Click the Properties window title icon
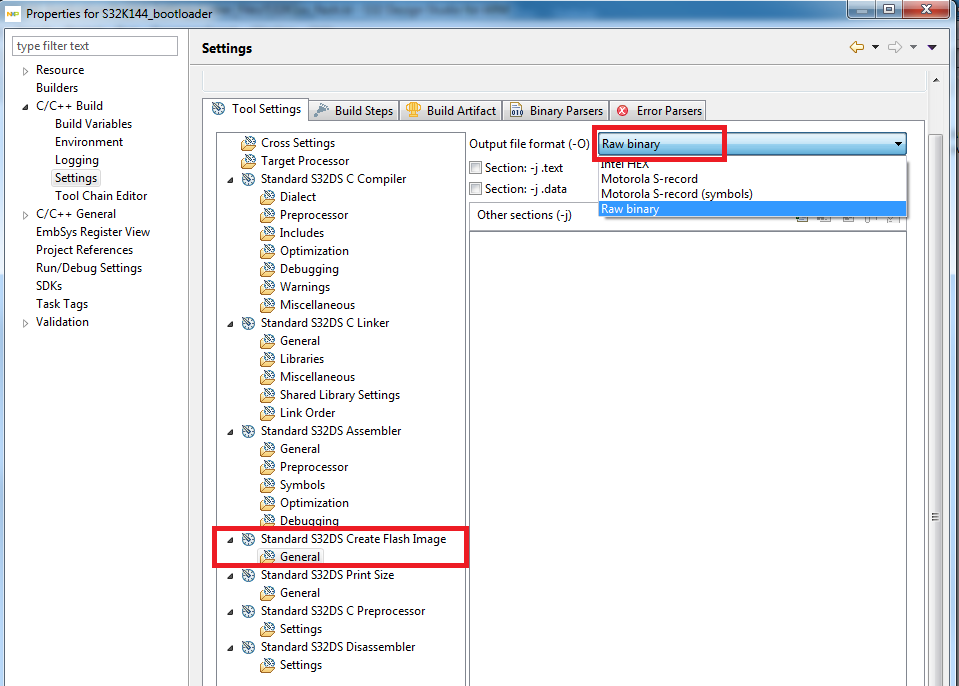 [13, 13]
